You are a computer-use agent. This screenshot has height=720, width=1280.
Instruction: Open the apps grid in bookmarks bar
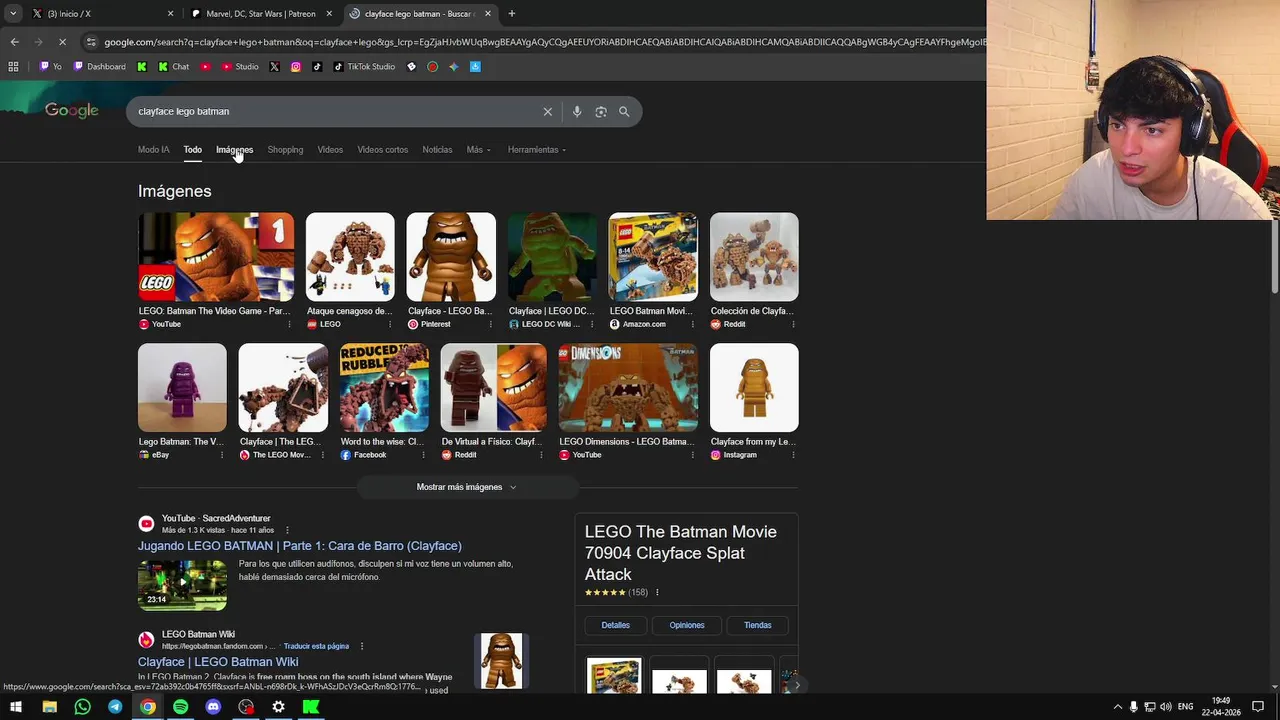tap(13, 67)
